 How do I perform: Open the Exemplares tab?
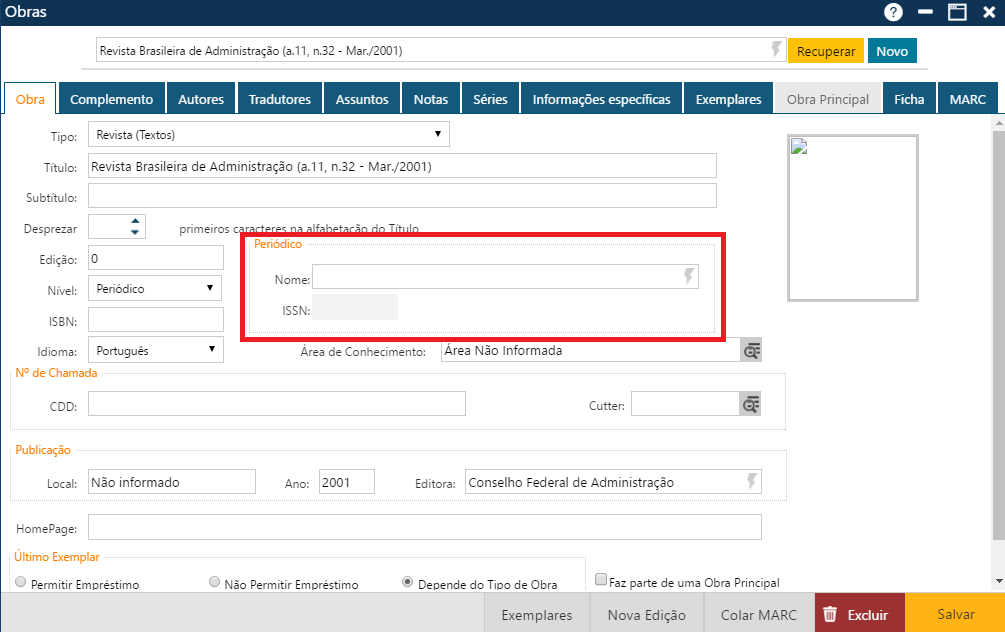point(728,99)
